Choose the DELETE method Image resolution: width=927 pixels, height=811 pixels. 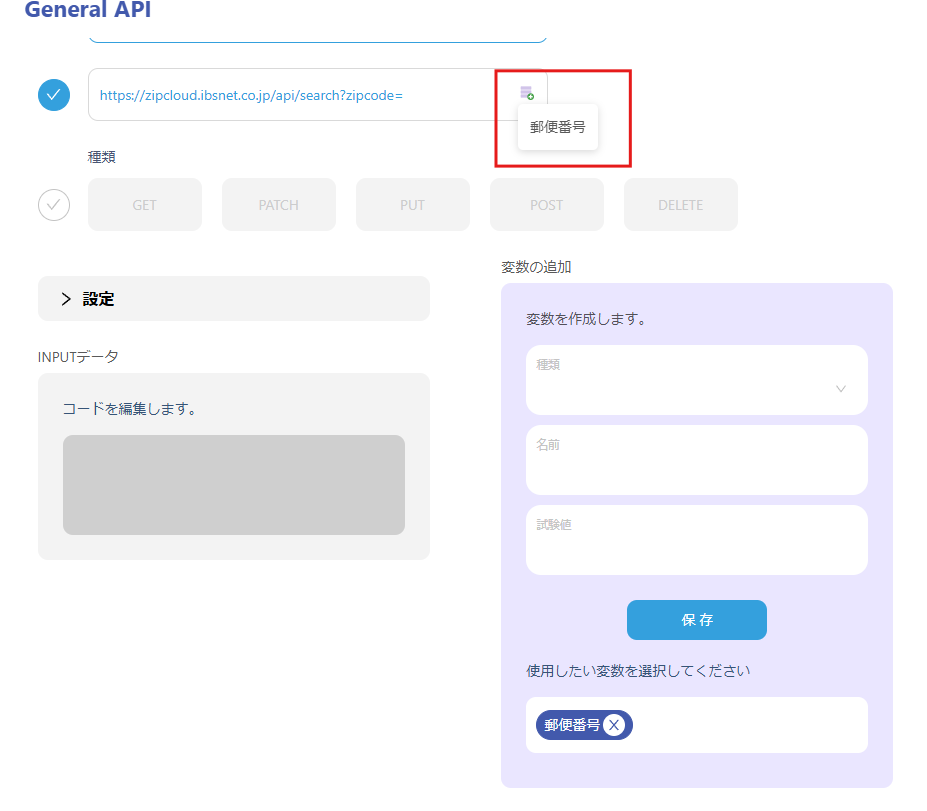[680, 205]
